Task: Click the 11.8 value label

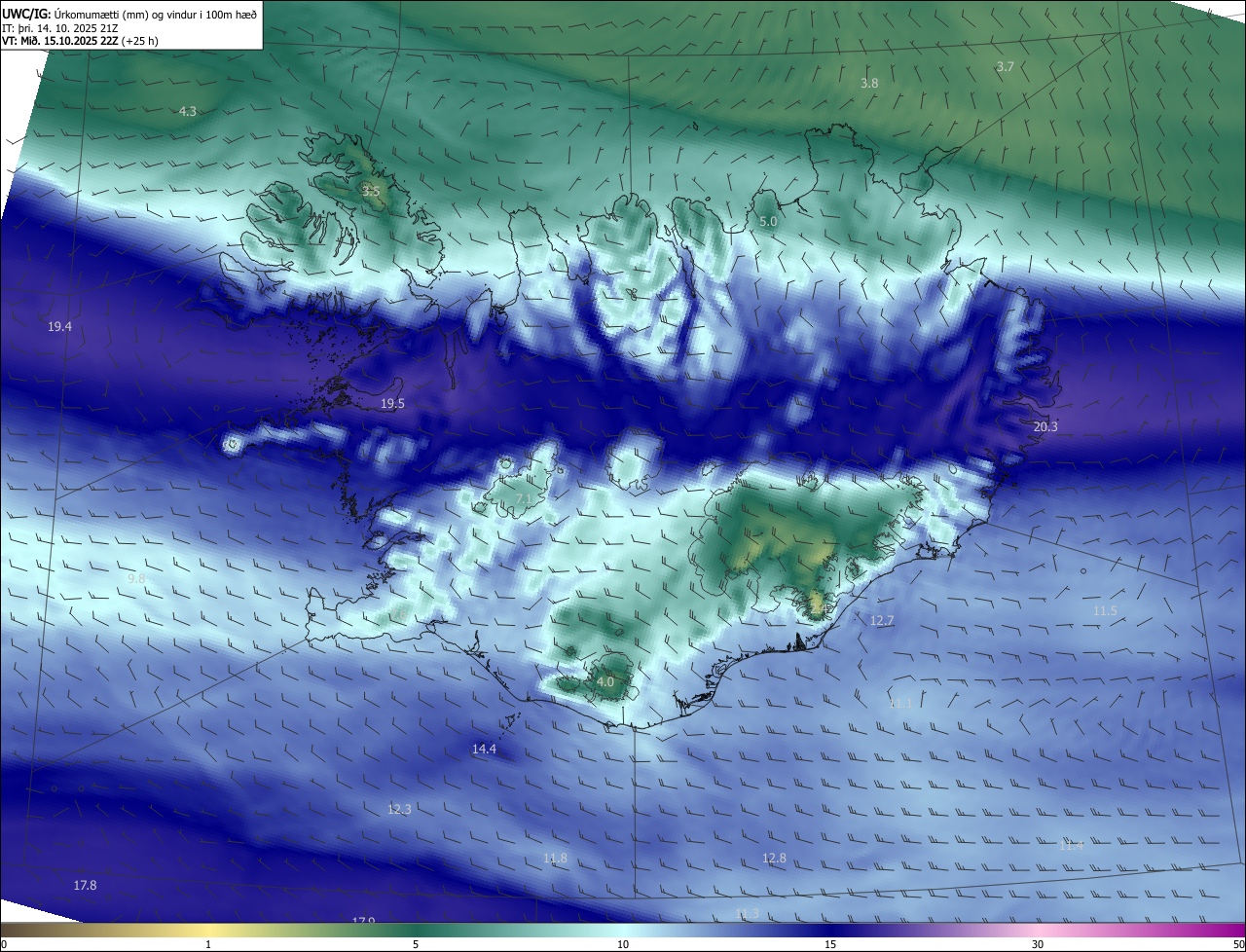Action: point(555,858)
